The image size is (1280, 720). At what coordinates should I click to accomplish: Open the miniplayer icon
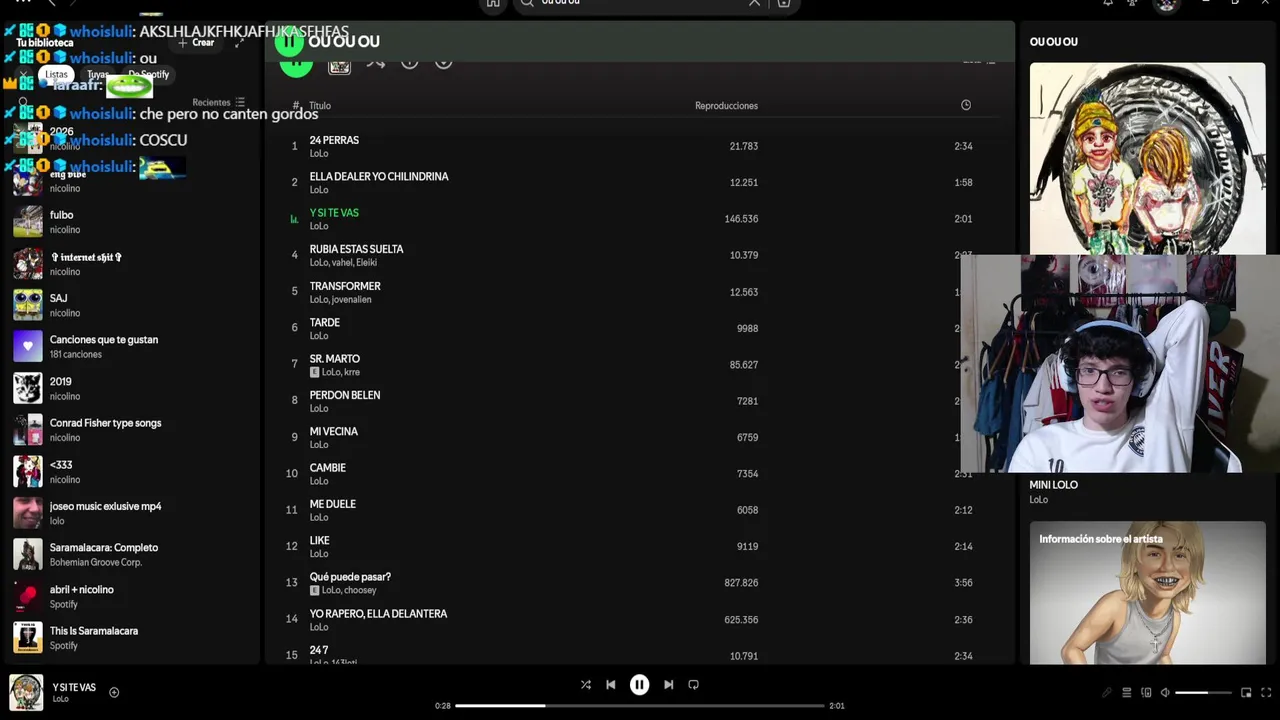(x=1246, y=692)
